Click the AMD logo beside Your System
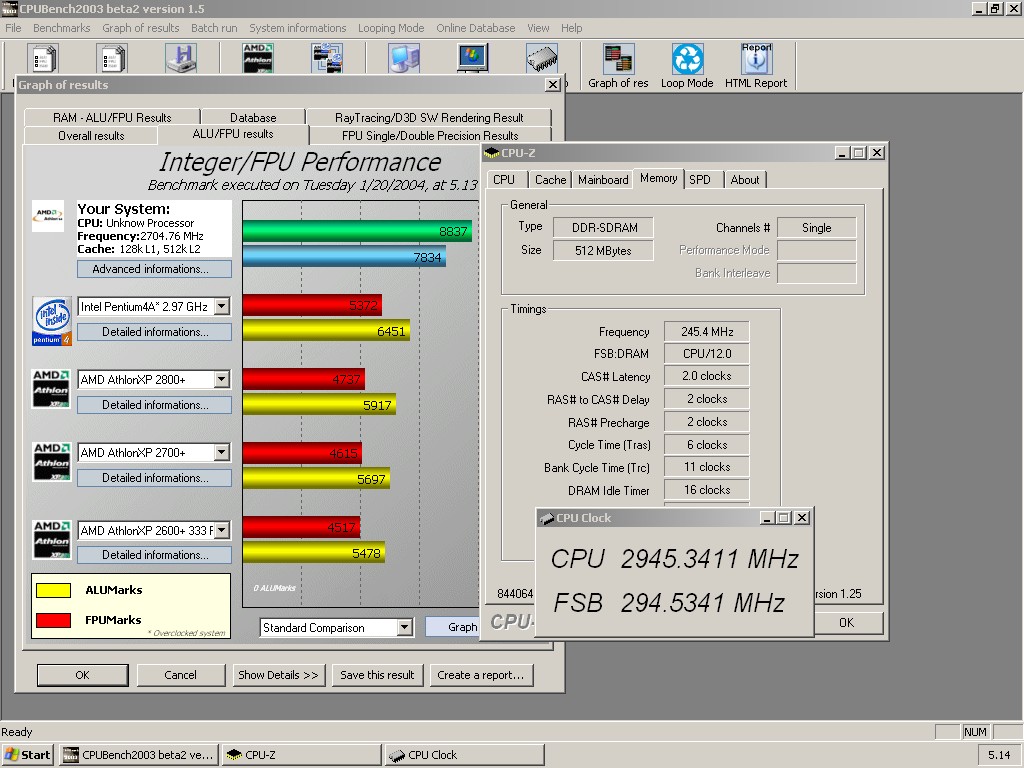1024x768 pixels. (x=48, y=216)
